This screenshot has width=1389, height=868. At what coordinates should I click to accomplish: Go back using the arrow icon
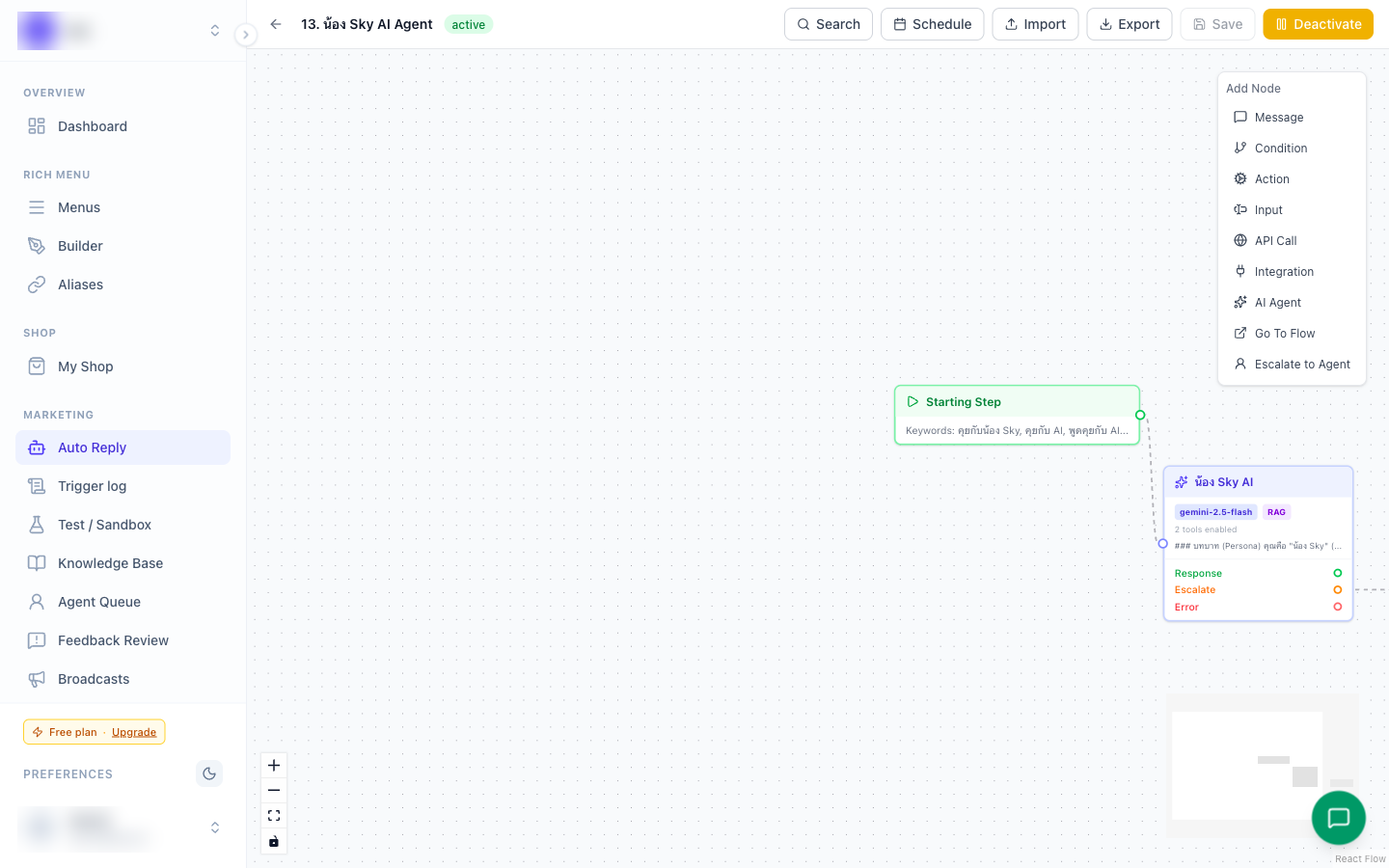[x=276, y=24]
